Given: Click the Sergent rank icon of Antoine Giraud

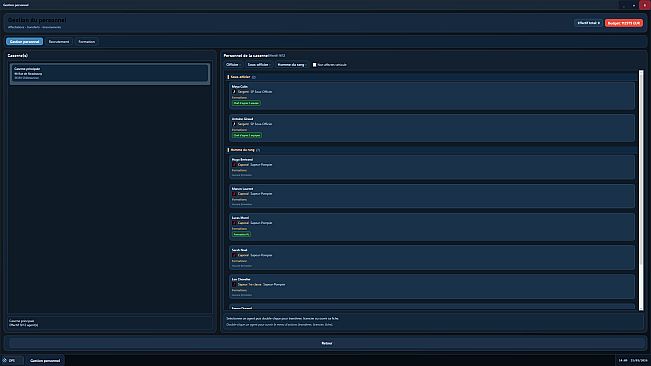Looking at the screenshot, I should point(234,124).
